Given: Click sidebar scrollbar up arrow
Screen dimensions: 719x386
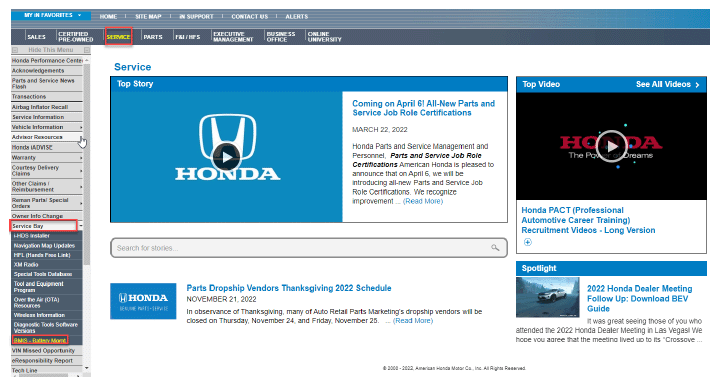Looking at the screenshot, I should (87, 60).
